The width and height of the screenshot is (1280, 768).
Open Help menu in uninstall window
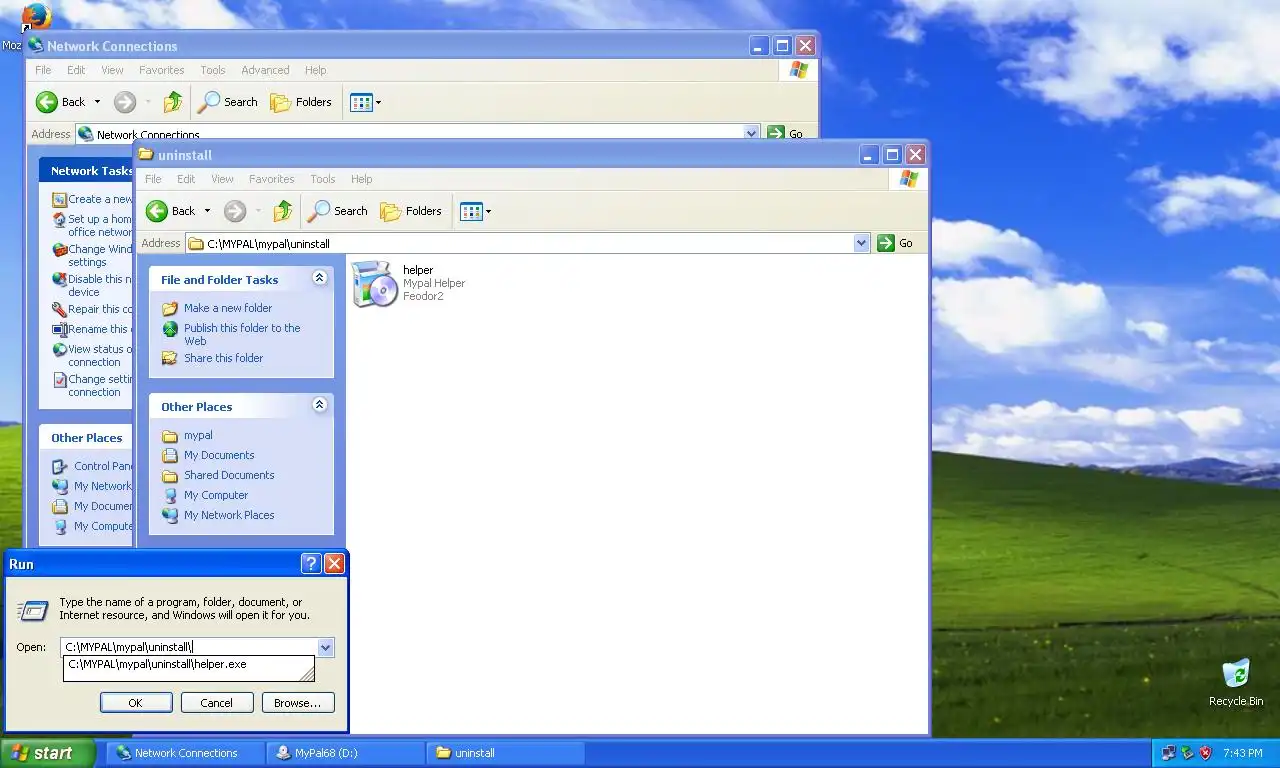click(362, 179)
